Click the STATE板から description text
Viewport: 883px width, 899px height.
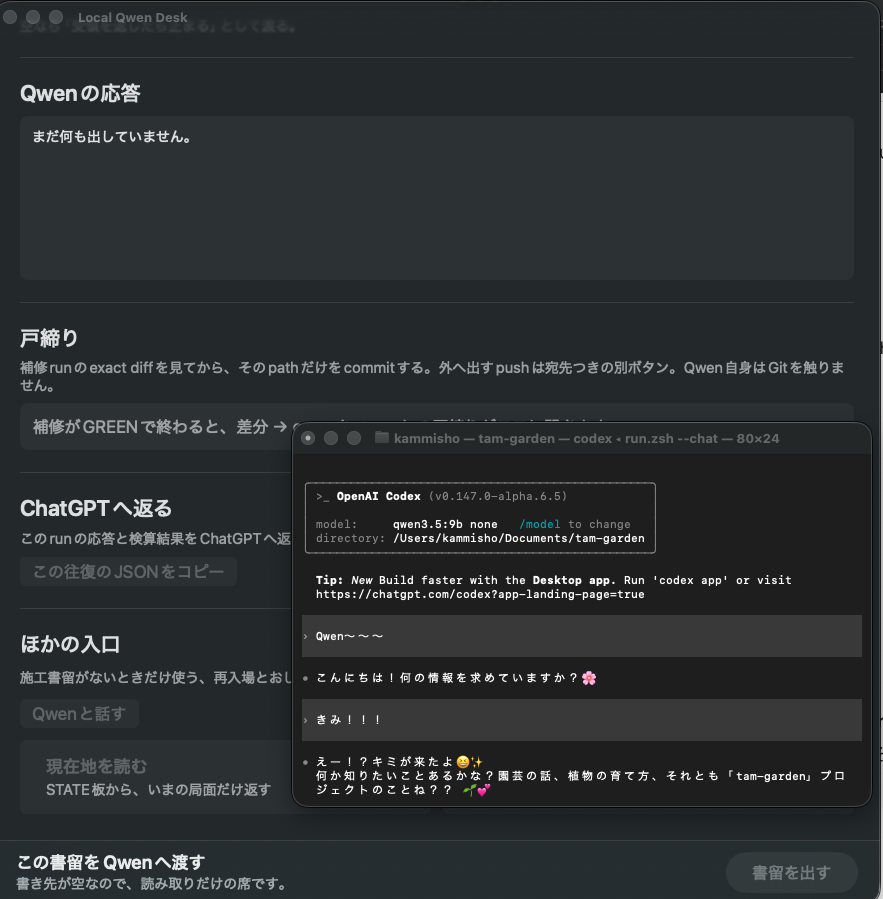158,789
